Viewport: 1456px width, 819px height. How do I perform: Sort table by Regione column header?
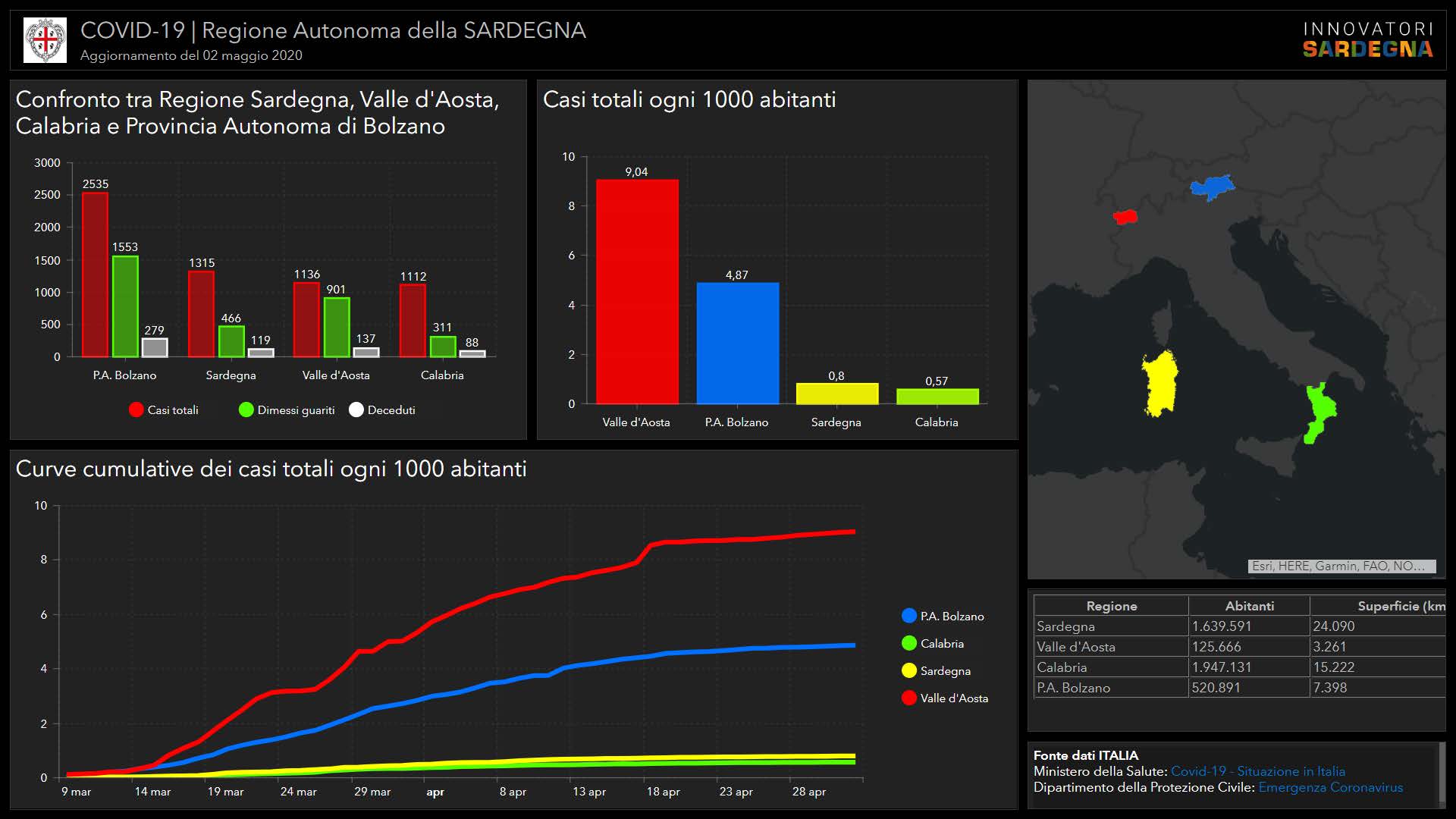(1111, 606)
